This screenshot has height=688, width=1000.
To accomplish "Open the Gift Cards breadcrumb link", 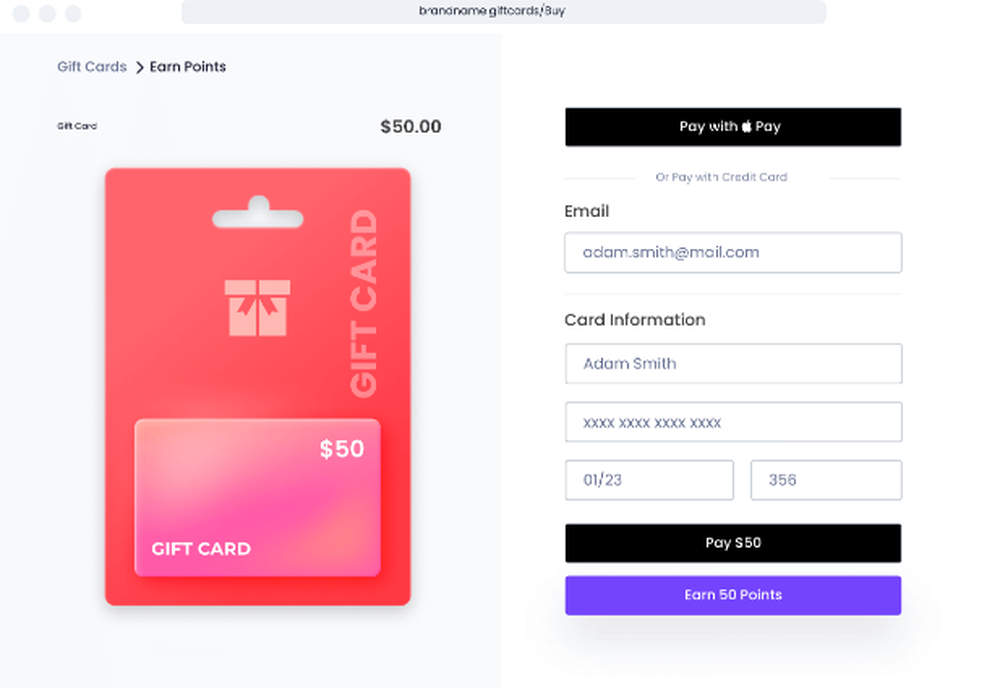I will (92, 66).
